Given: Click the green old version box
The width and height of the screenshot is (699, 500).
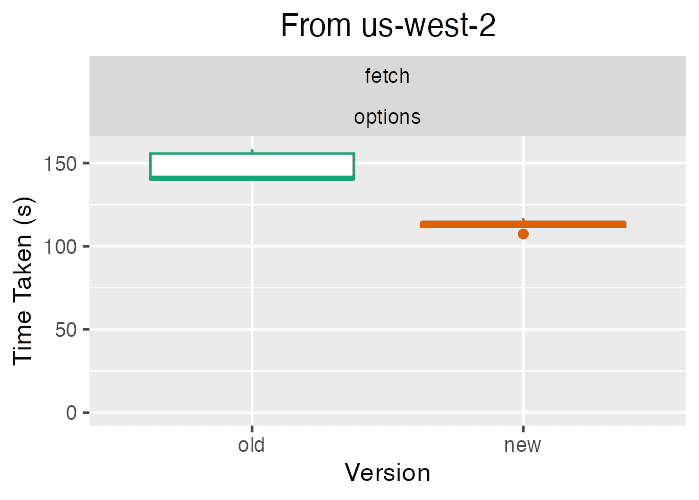Looking at the screenshot, I should click(252, 166).
